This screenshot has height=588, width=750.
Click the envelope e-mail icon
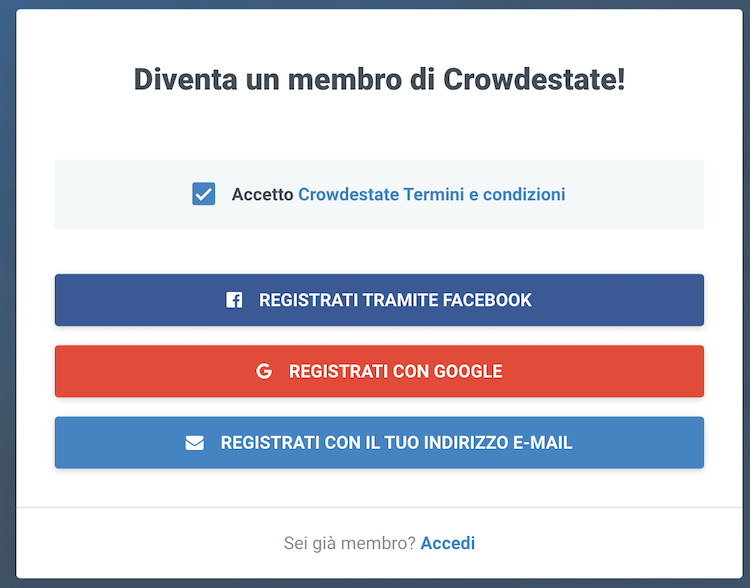point(195,443)
